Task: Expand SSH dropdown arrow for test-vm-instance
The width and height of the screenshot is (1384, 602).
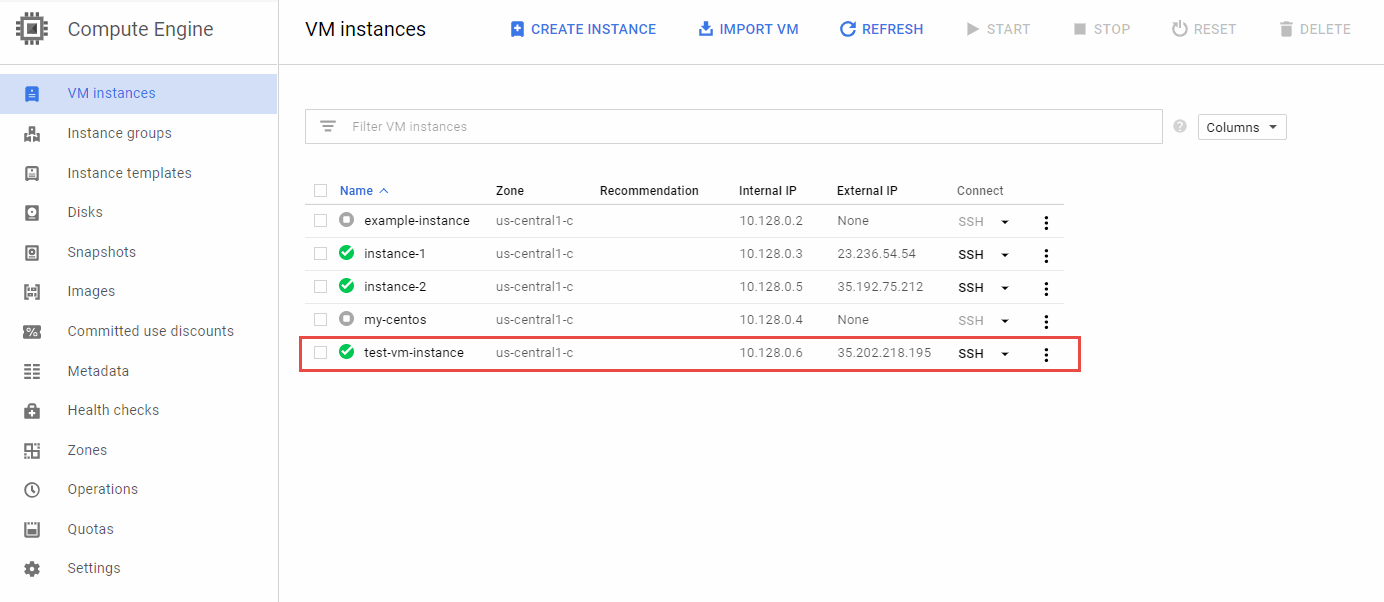Action: (x=1005, y=354)
